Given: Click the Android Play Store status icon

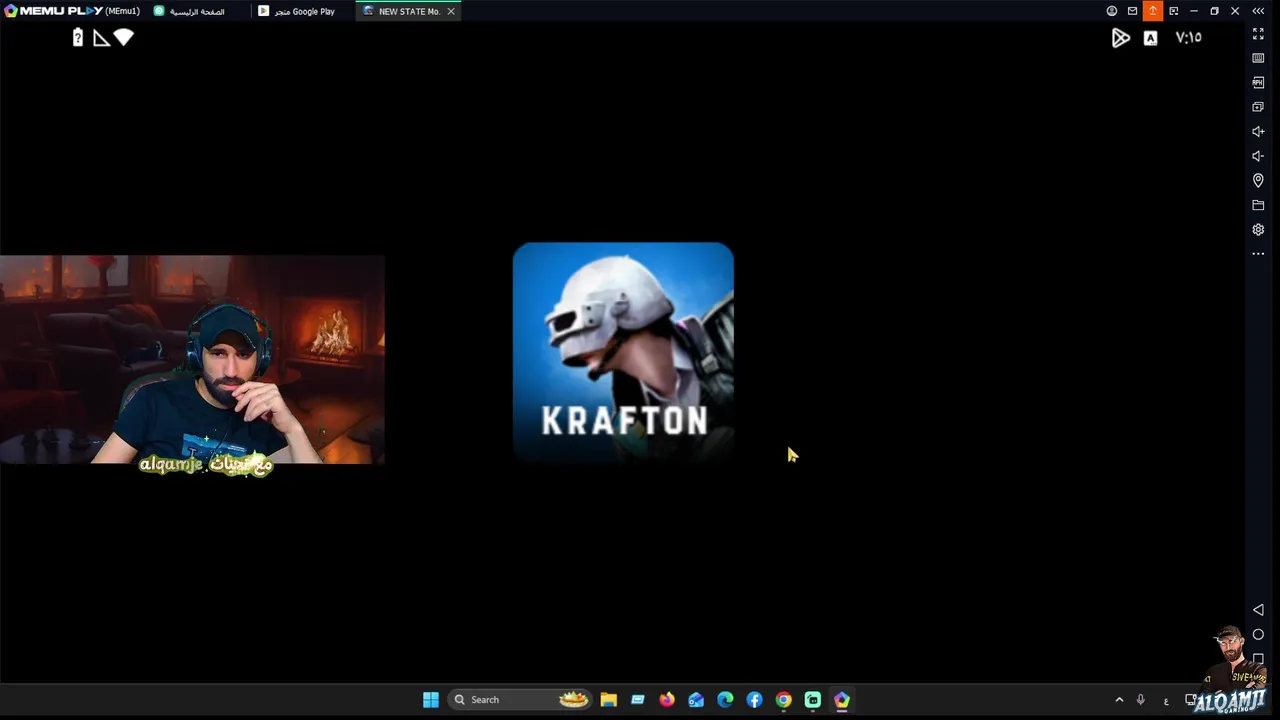Looking at the screenshot, I should pyautogui.click(x=1121, y=38).
